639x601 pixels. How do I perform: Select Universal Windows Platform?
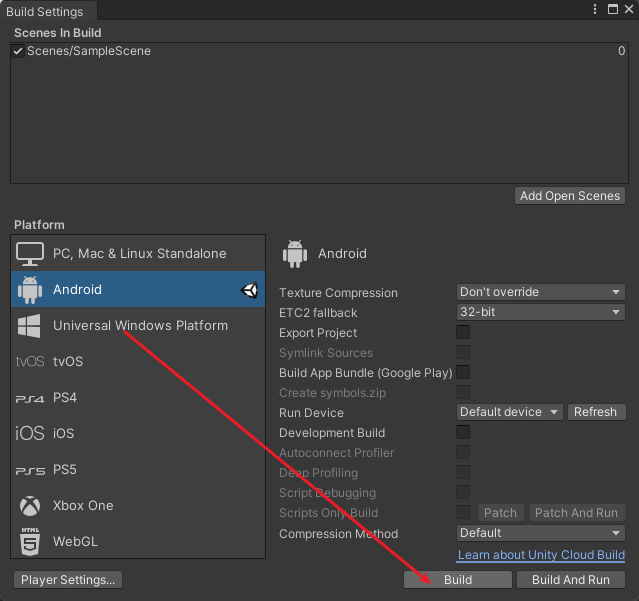click(x=138, y=325)
